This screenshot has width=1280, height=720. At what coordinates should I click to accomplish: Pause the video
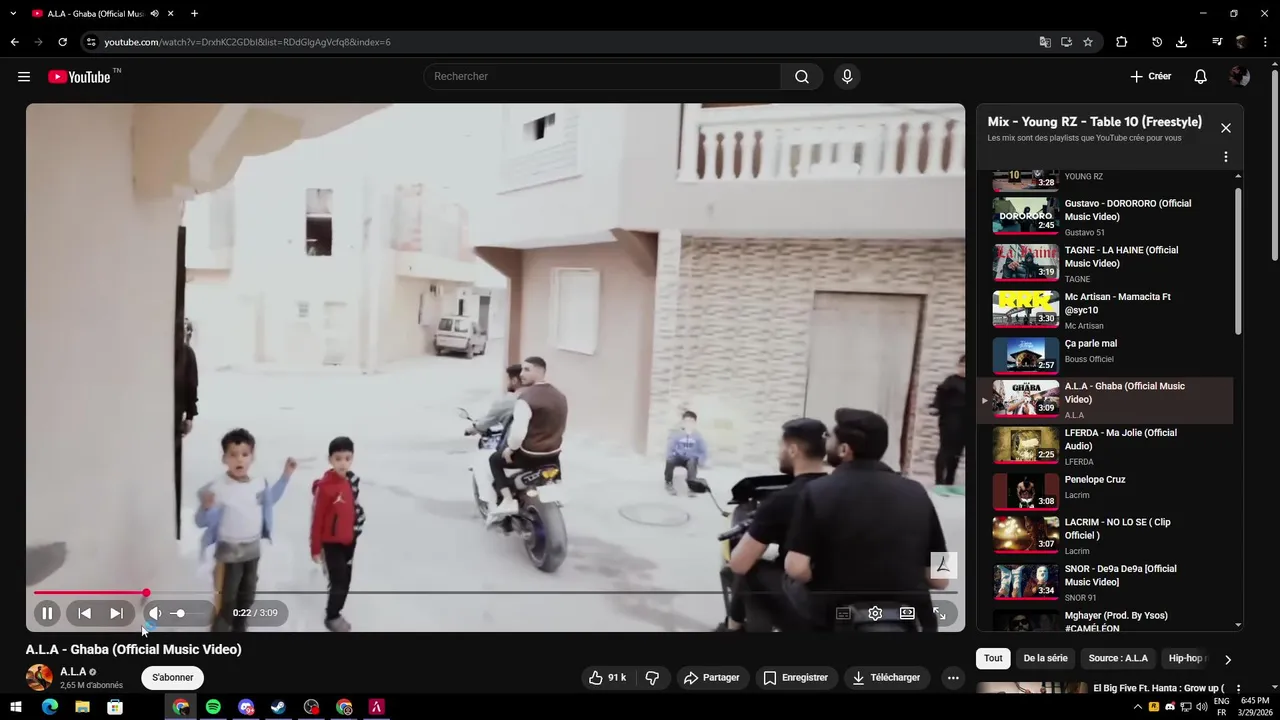pos(47,613)
